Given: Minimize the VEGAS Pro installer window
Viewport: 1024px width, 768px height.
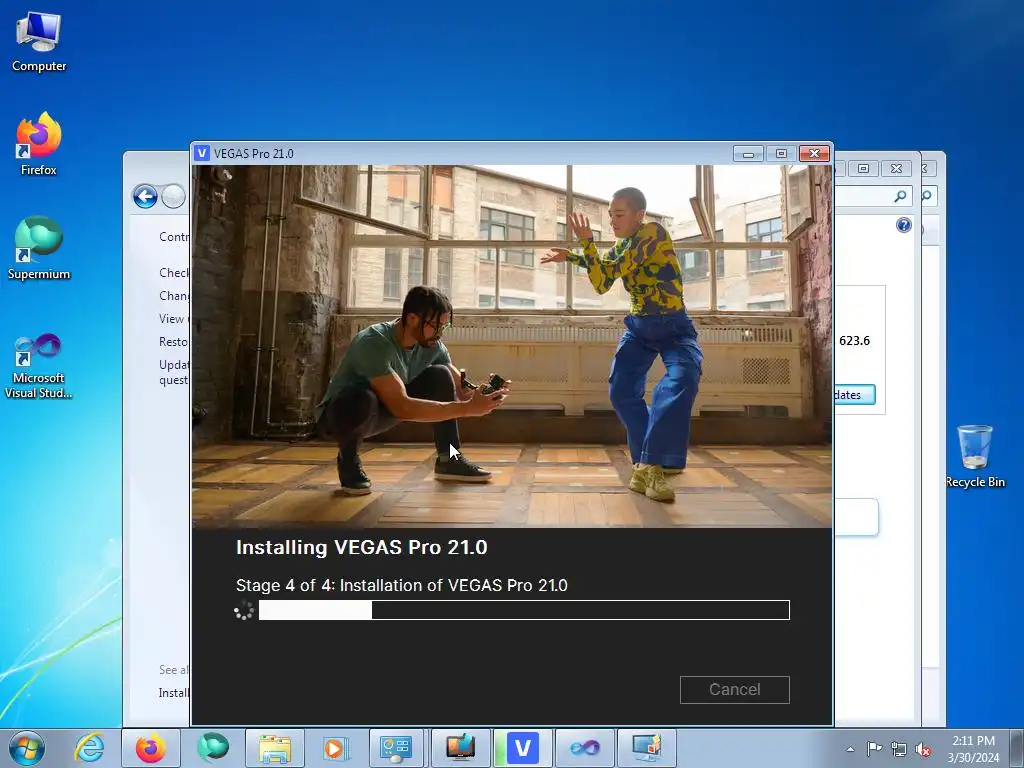Looking at the screenshot, I should click(748, 153).
